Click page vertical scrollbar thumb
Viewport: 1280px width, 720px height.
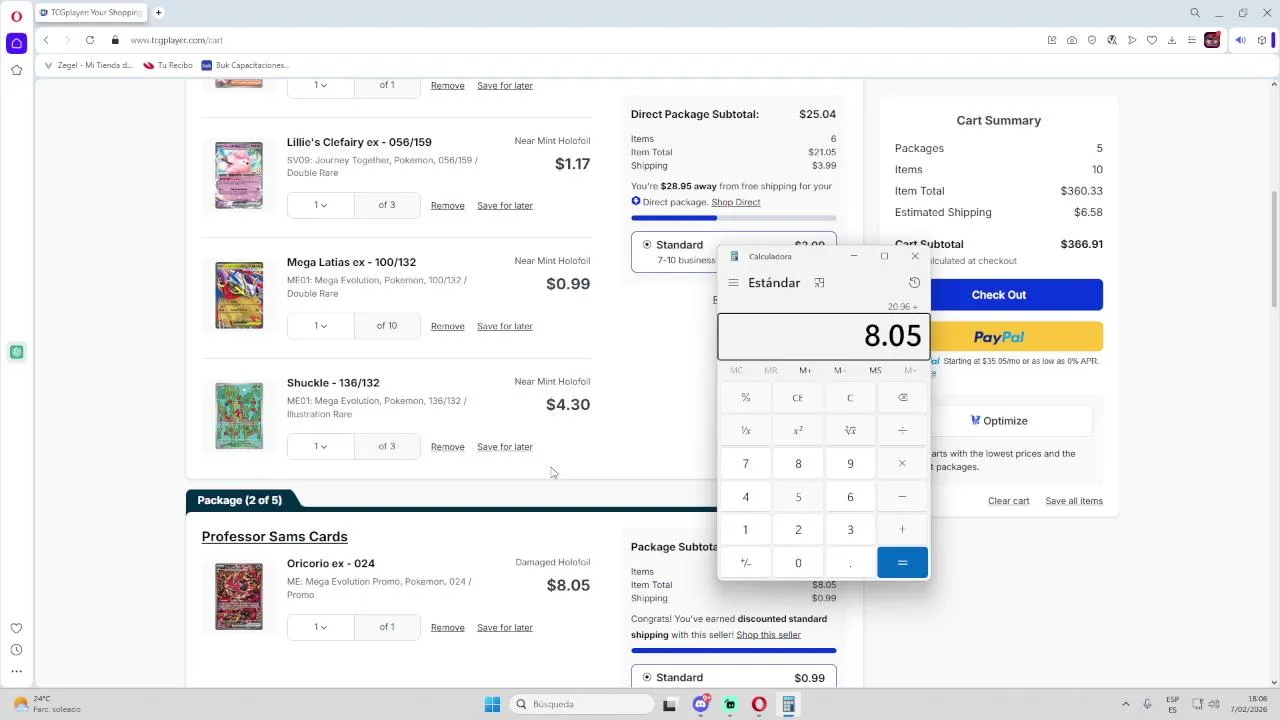tap(1275, 250)
